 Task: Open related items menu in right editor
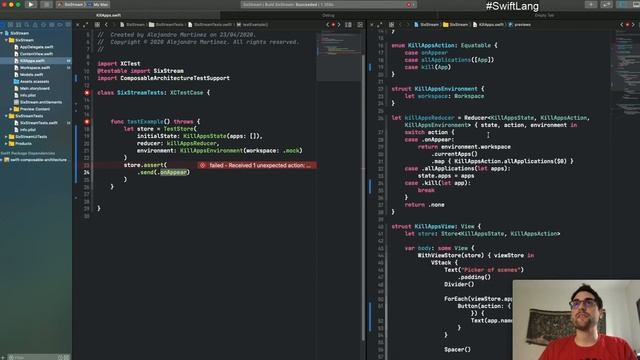(x=391, y=24)
